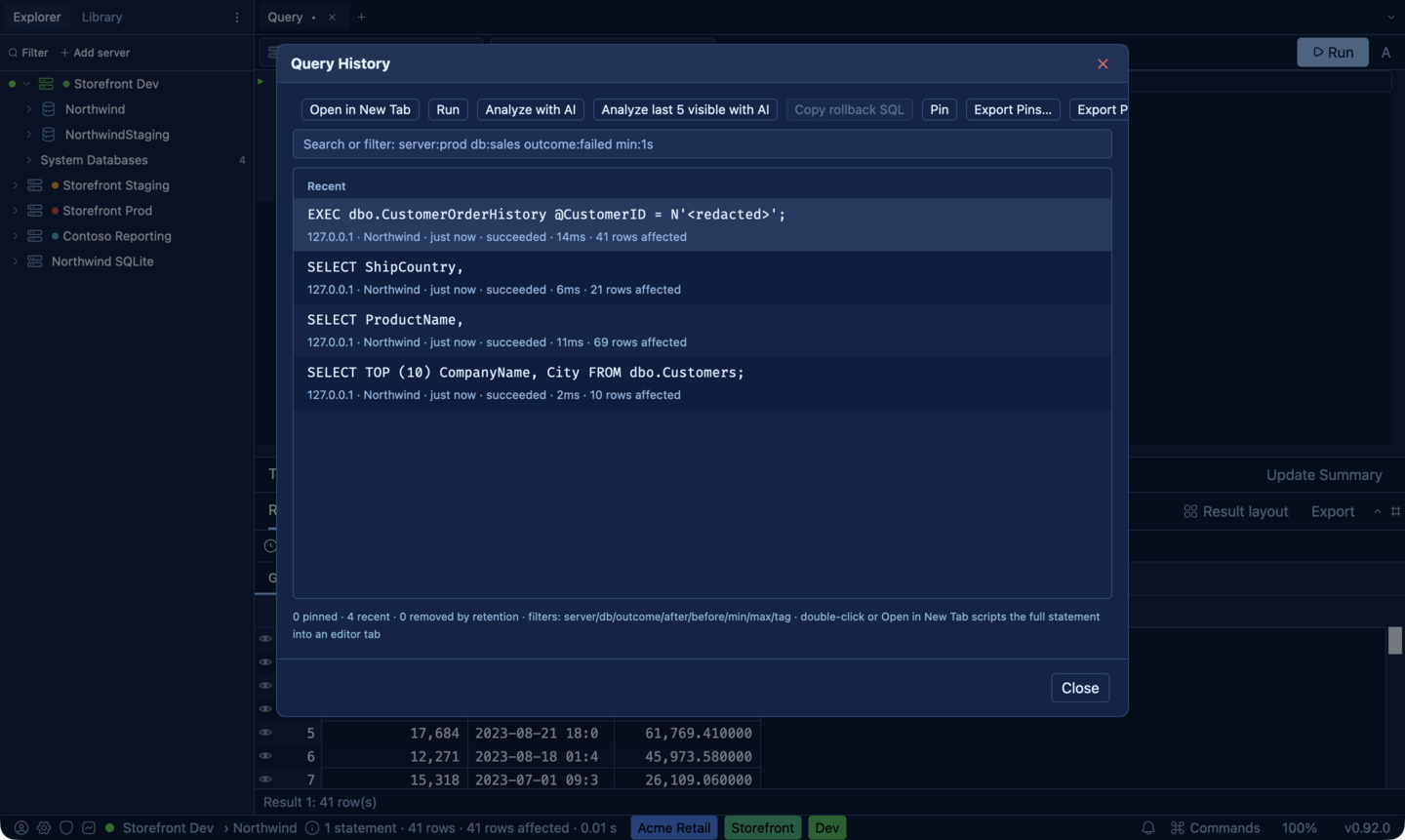Focus the history search or filter field
This screenshot has width=1405, height=840.
[702, 144]
